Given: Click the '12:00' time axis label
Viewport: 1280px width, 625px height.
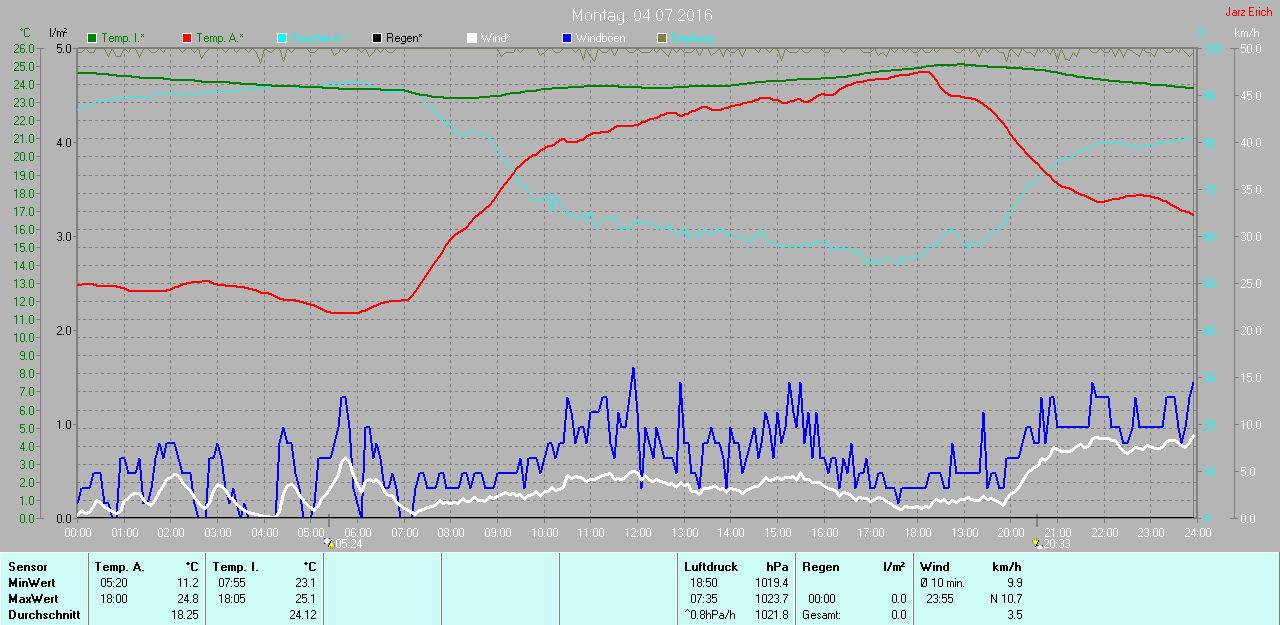Looking at the screenshot, I should click(x=637, y=532).
